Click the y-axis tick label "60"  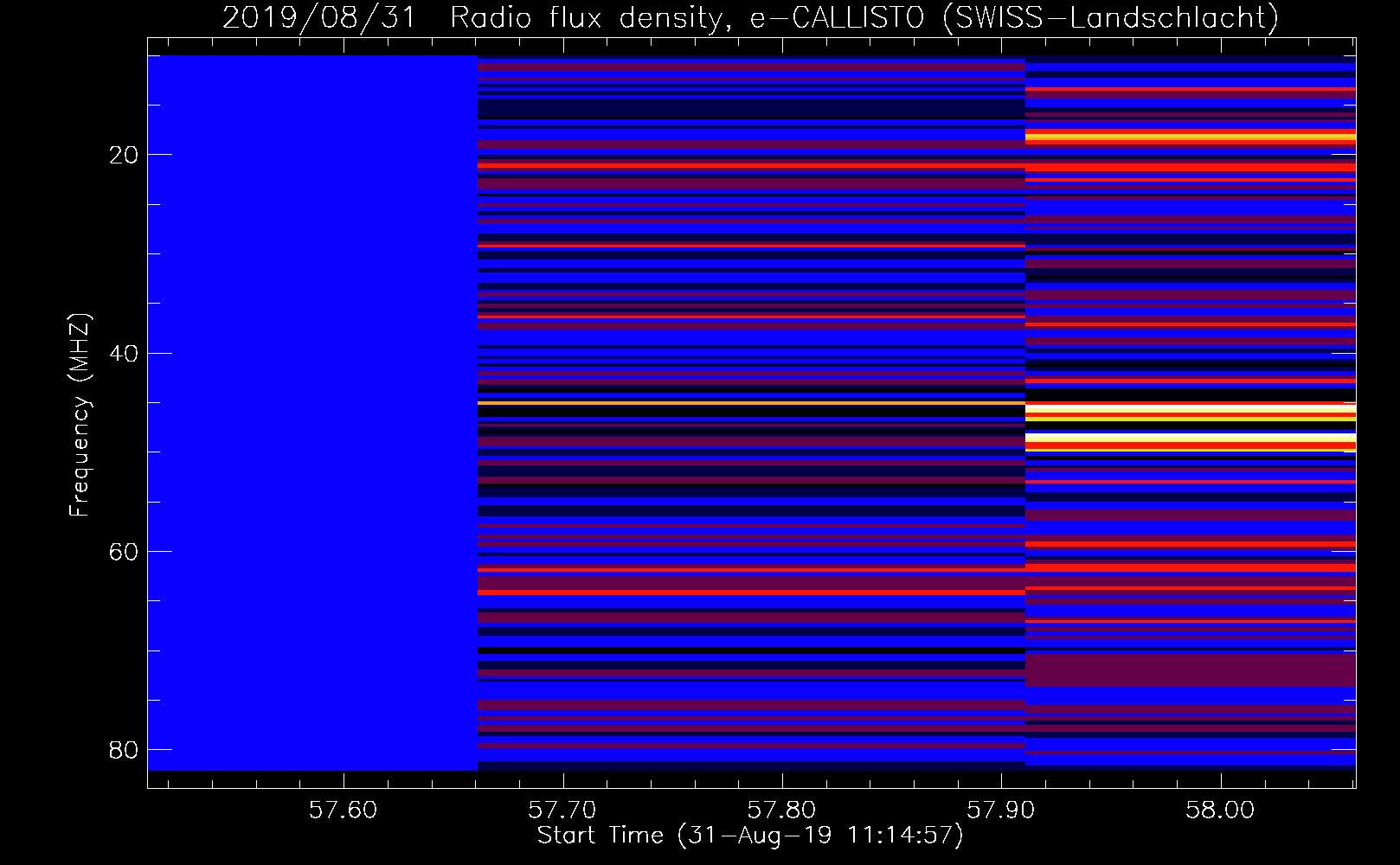tap(124, 551)
